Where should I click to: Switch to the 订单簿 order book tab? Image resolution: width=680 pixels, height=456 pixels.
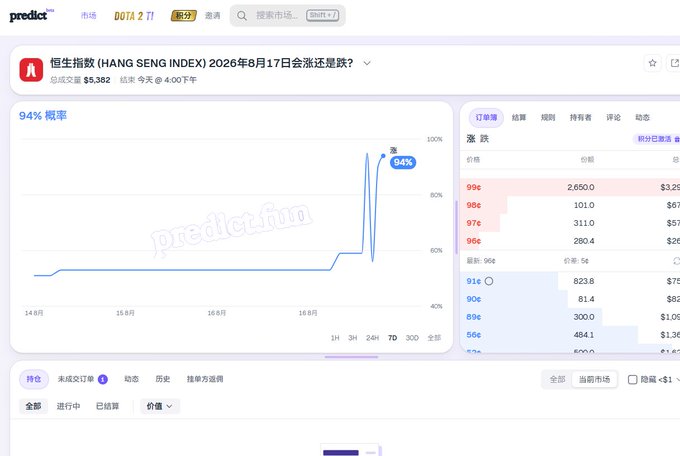click(x=486, y=118)
